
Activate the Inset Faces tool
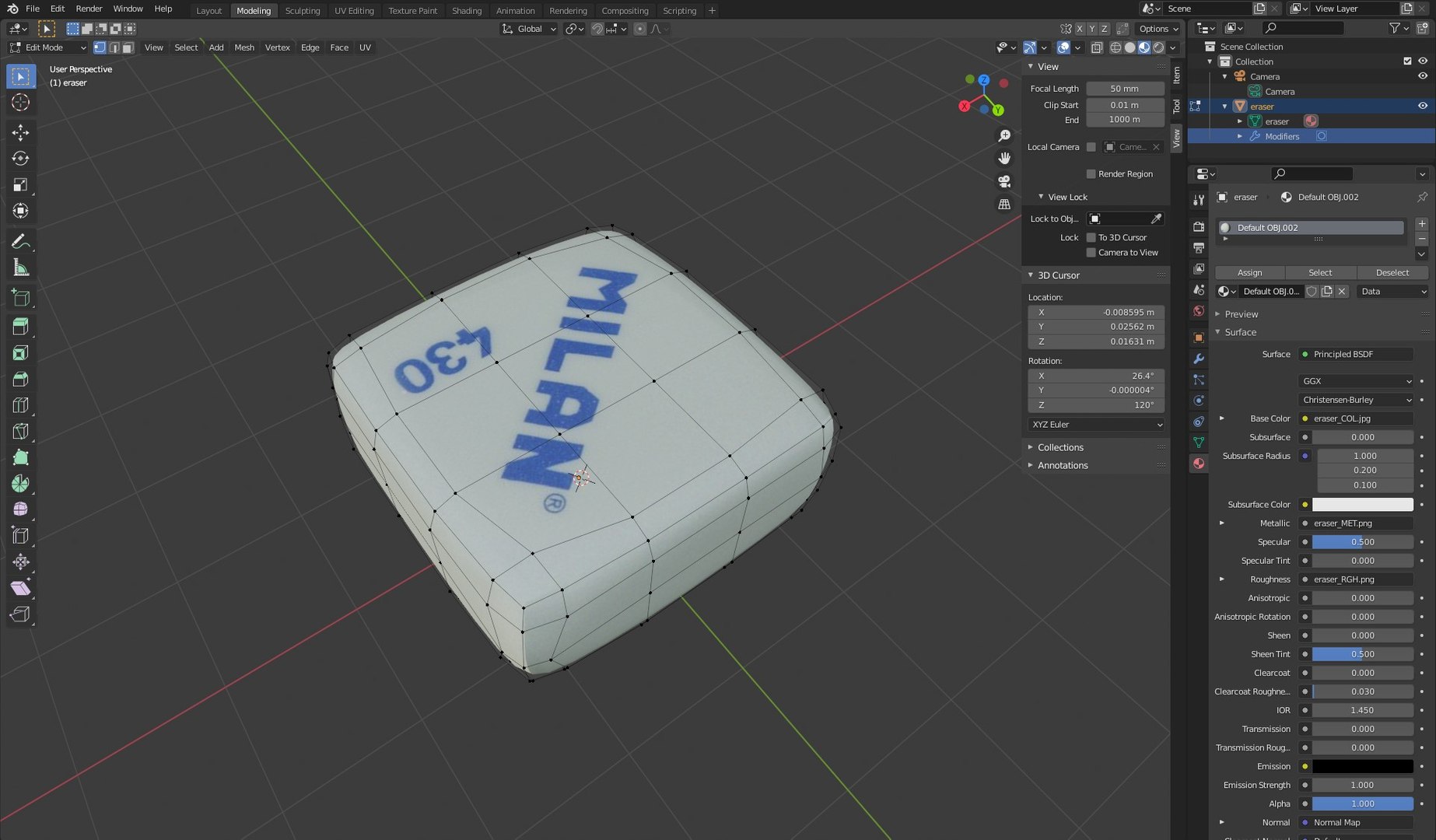pyautogui.click(x=21, y=353)
